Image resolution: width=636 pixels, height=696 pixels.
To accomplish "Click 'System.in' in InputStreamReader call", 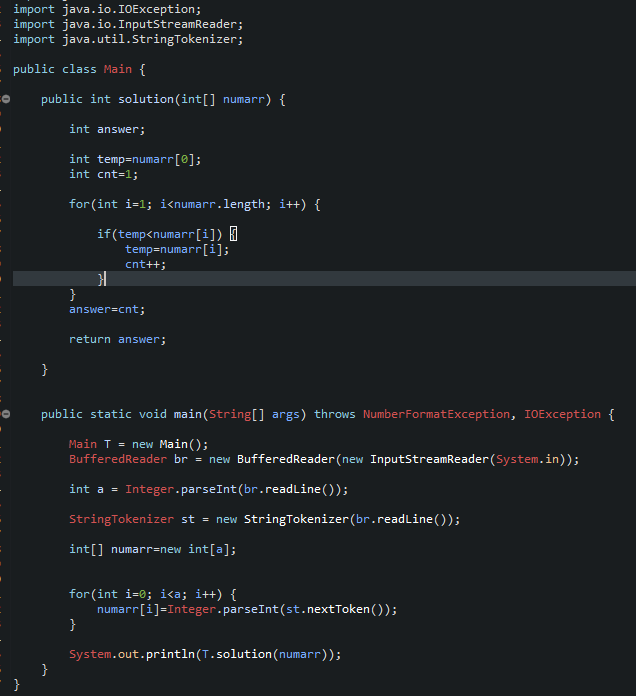I will coord(527,459).
